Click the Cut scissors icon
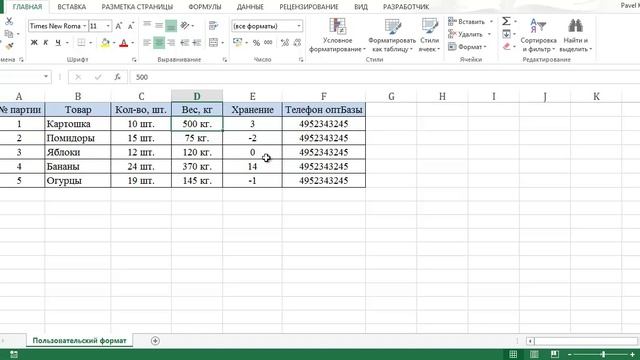 (x=9, y=21)
